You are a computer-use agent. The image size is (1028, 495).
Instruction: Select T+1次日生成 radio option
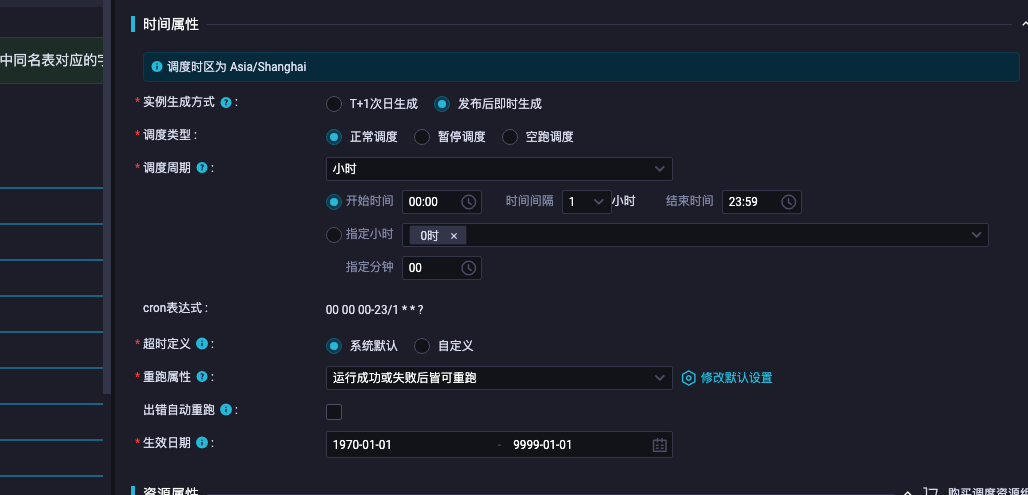[x=334, y=104]
